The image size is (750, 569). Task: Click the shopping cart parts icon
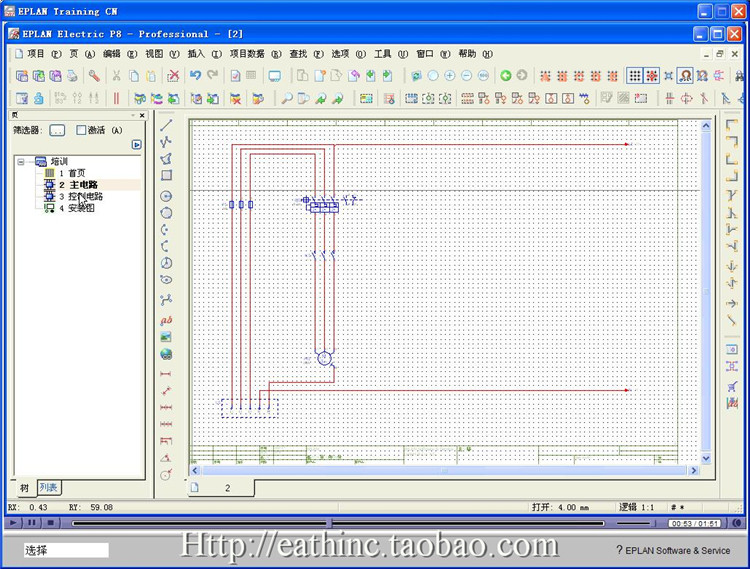731,386
